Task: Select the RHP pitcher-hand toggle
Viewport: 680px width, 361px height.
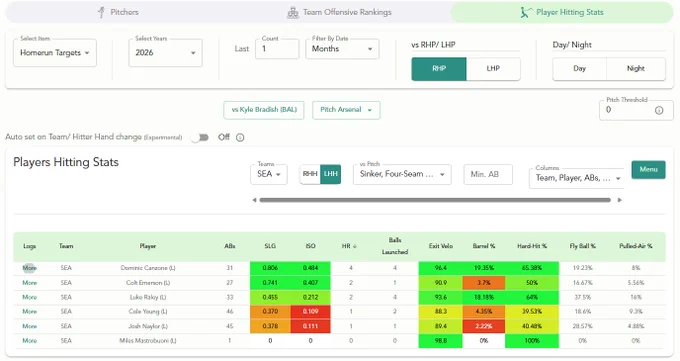Action: pyautogui.click(x=439, y=69)
